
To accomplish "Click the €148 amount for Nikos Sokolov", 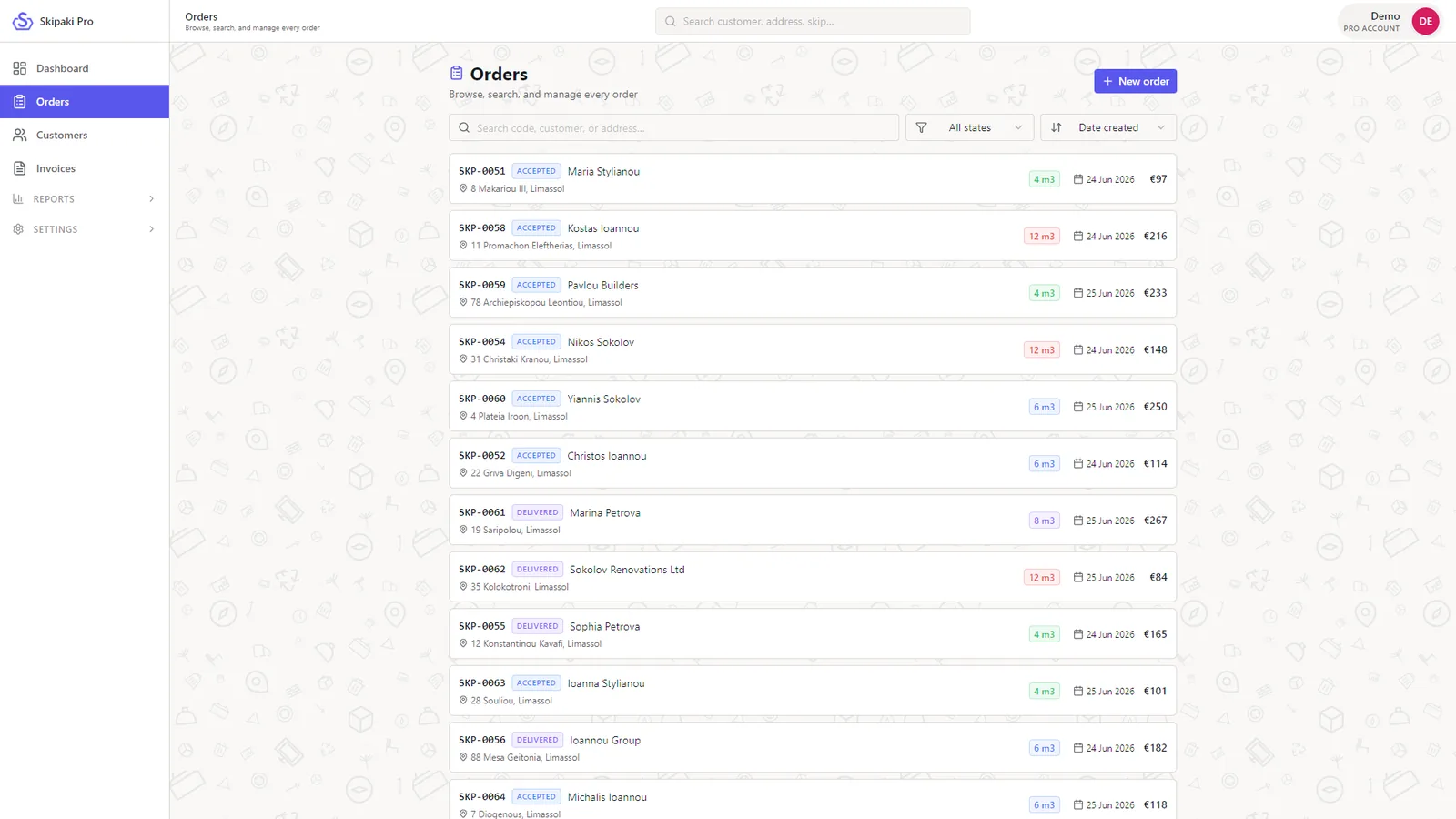I will (x=1155, y=349).
